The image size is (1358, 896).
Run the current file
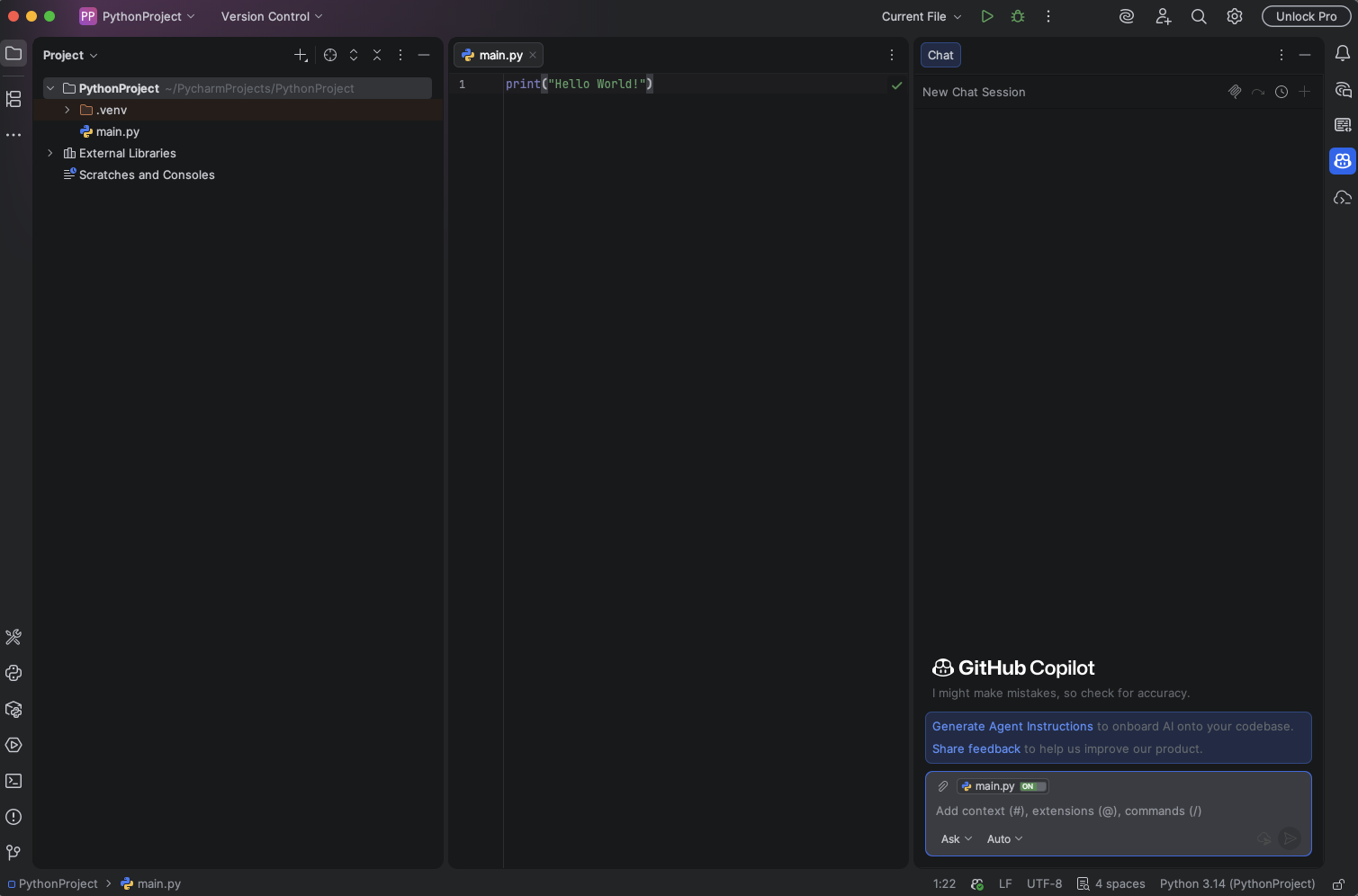[x=987, y=16]
